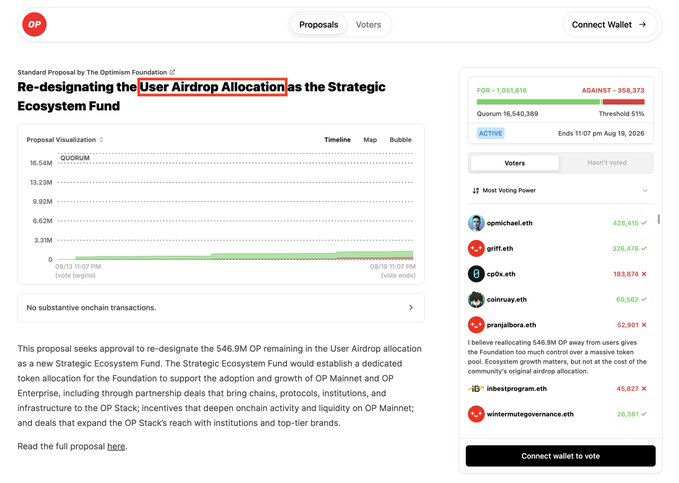This screenshot has width=679, height=483.
Task: Open griff.eth avatar
Action: point(476,249)
